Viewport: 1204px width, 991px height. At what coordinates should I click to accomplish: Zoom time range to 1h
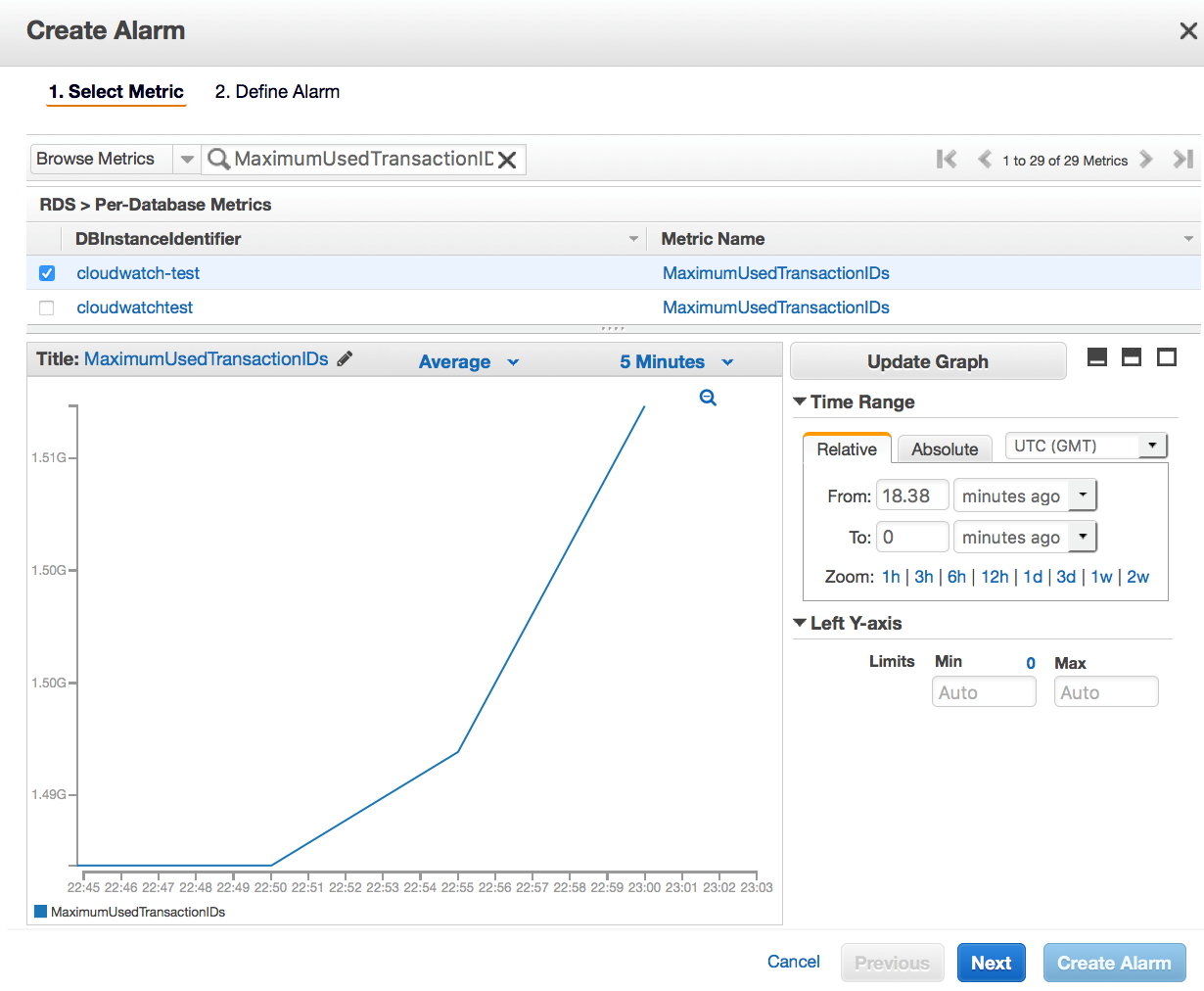pos(891,577)
